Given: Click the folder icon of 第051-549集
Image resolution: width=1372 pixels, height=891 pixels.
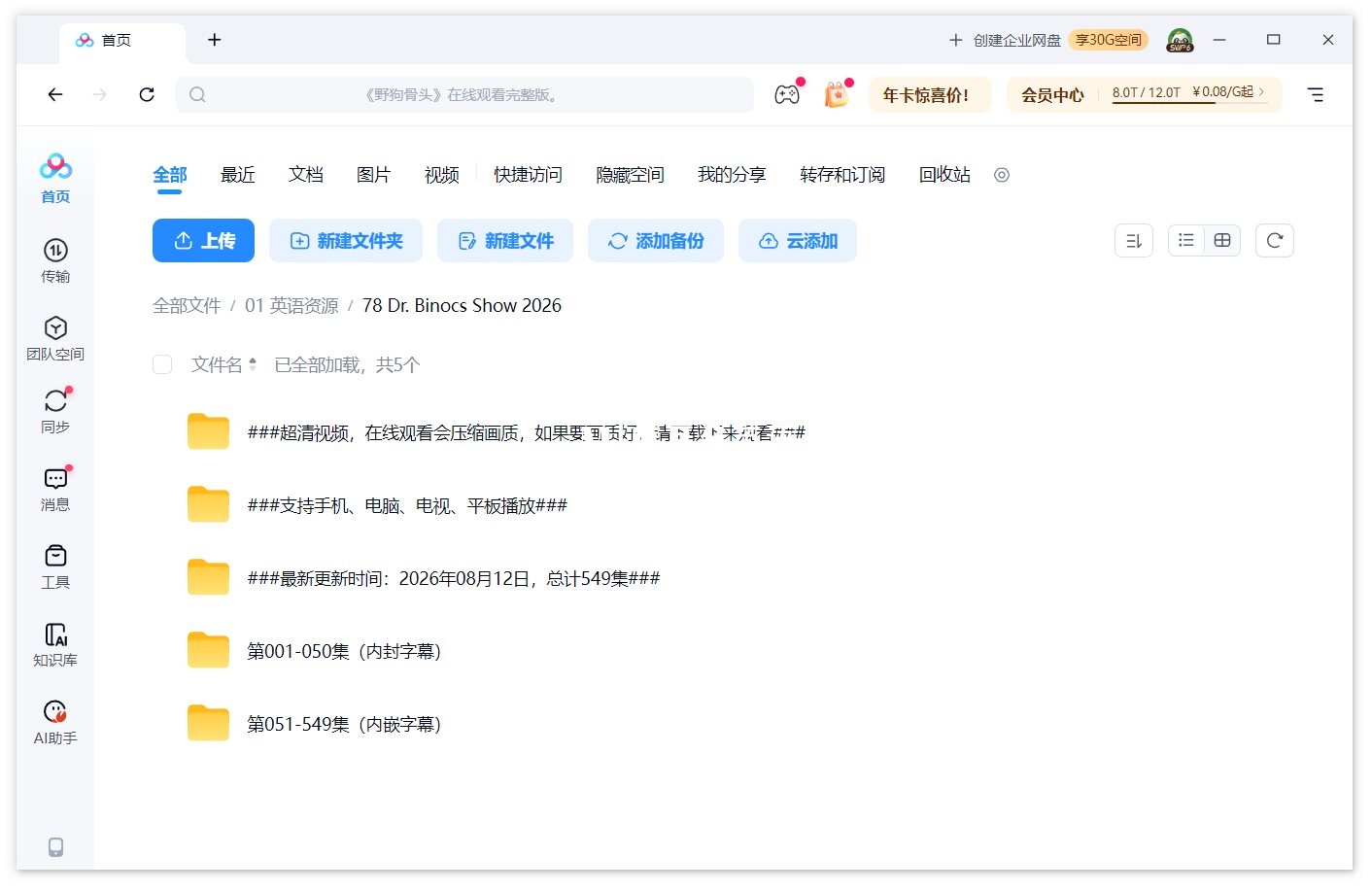Looking at the screenshot, I should click(208, 723).
